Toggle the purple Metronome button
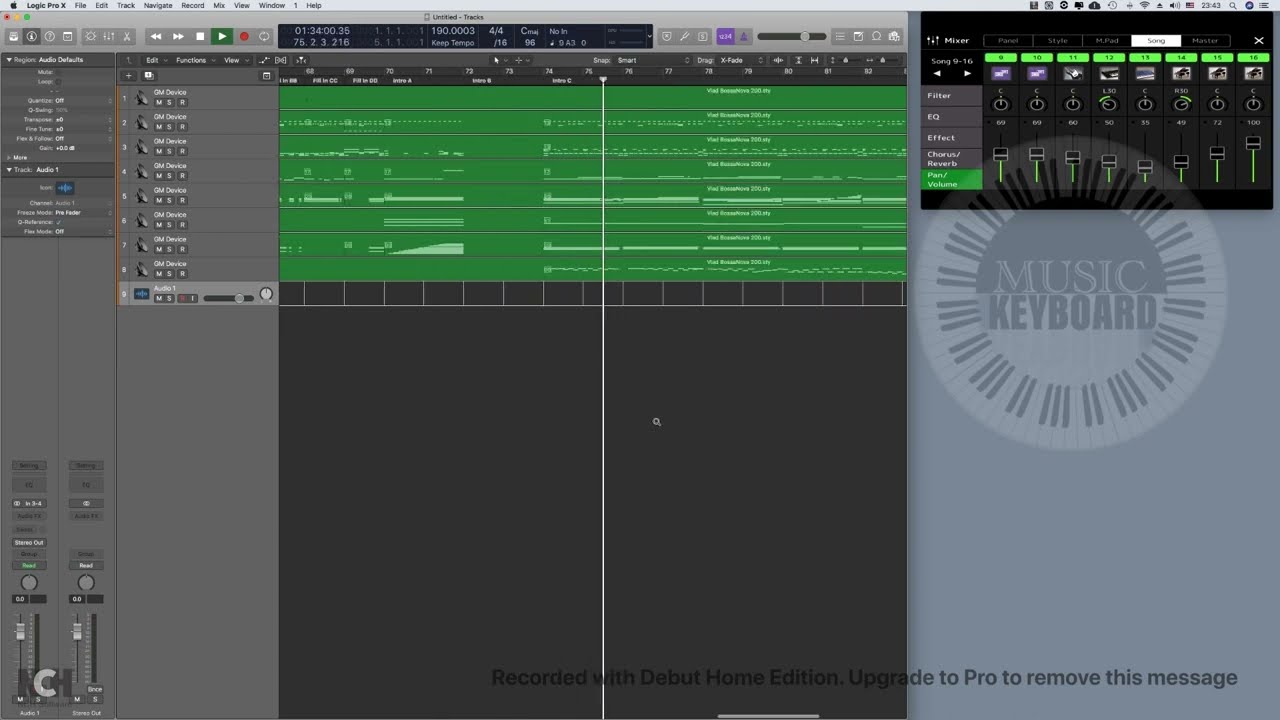 point(743,37)
